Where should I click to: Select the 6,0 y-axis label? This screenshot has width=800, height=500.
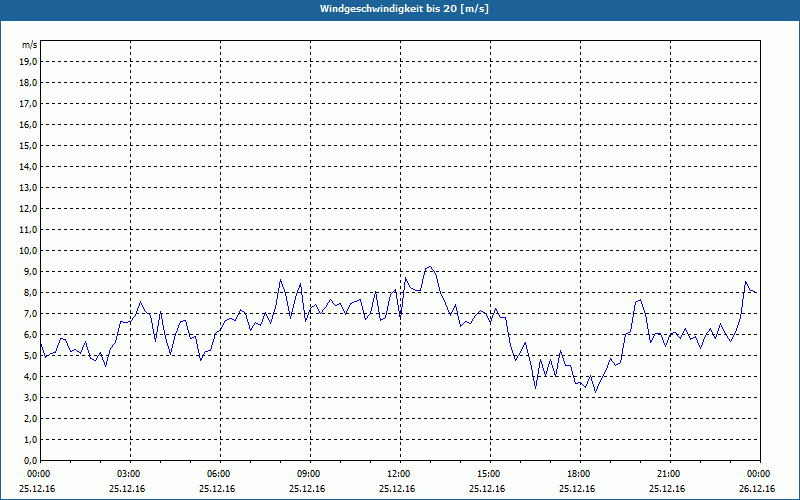coord(31,335)
